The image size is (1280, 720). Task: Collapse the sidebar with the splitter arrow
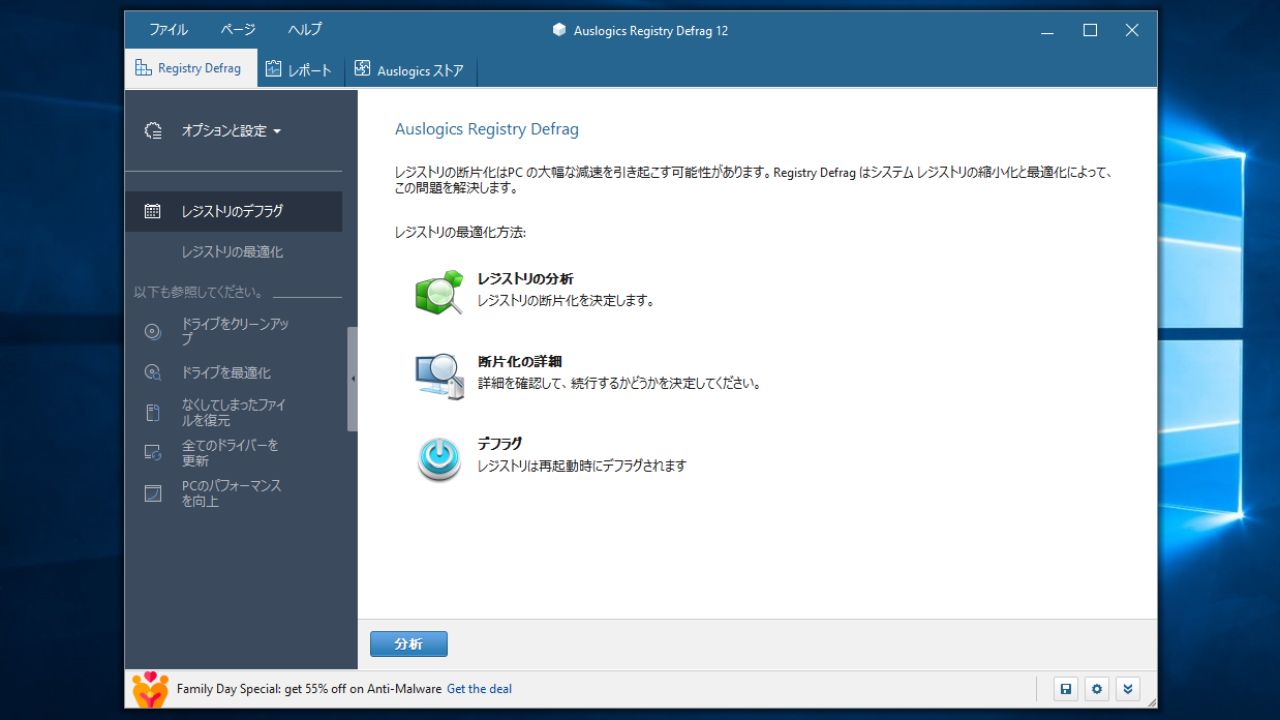tap(352, 379)
